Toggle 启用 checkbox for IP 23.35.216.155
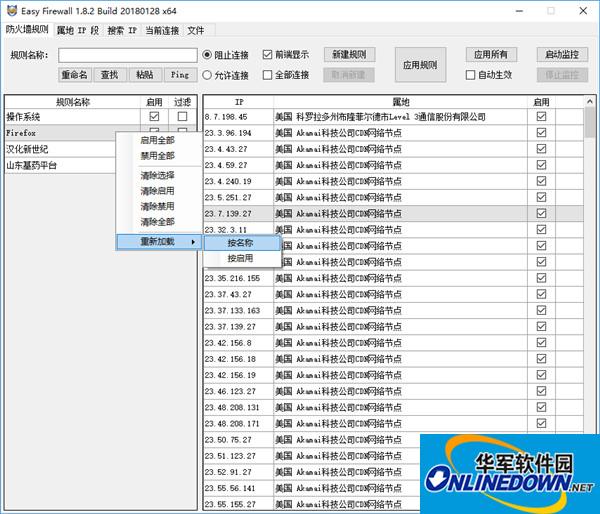Viewport: 600px width, 514px height. 541,278
